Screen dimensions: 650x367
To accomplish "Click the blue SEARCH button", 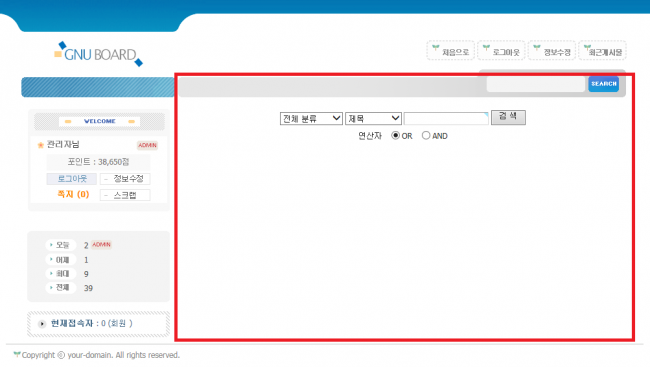I will [x=604, y=84].
